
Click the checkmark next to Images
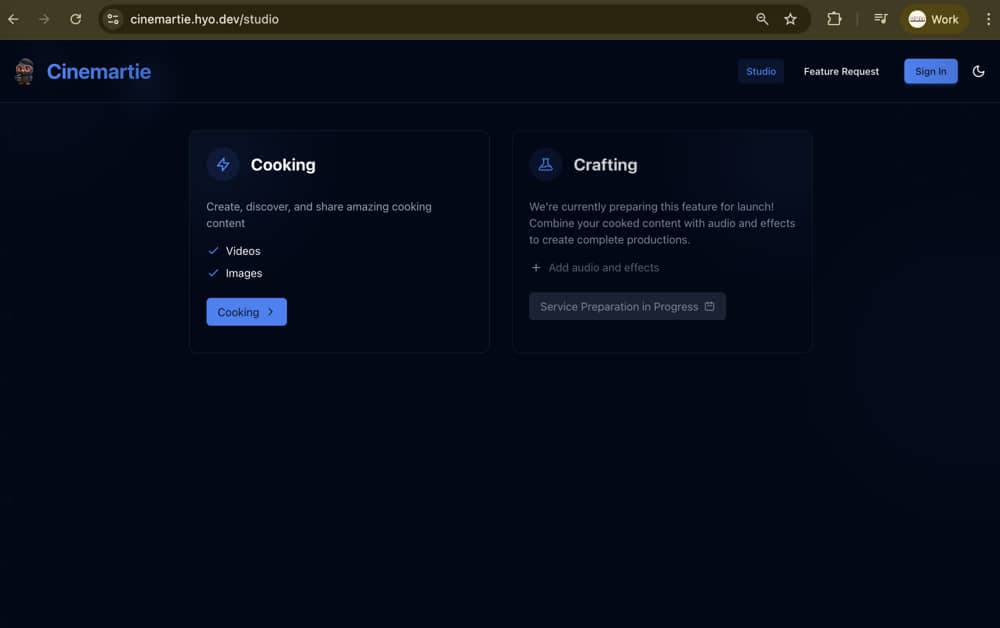(213, 273)
